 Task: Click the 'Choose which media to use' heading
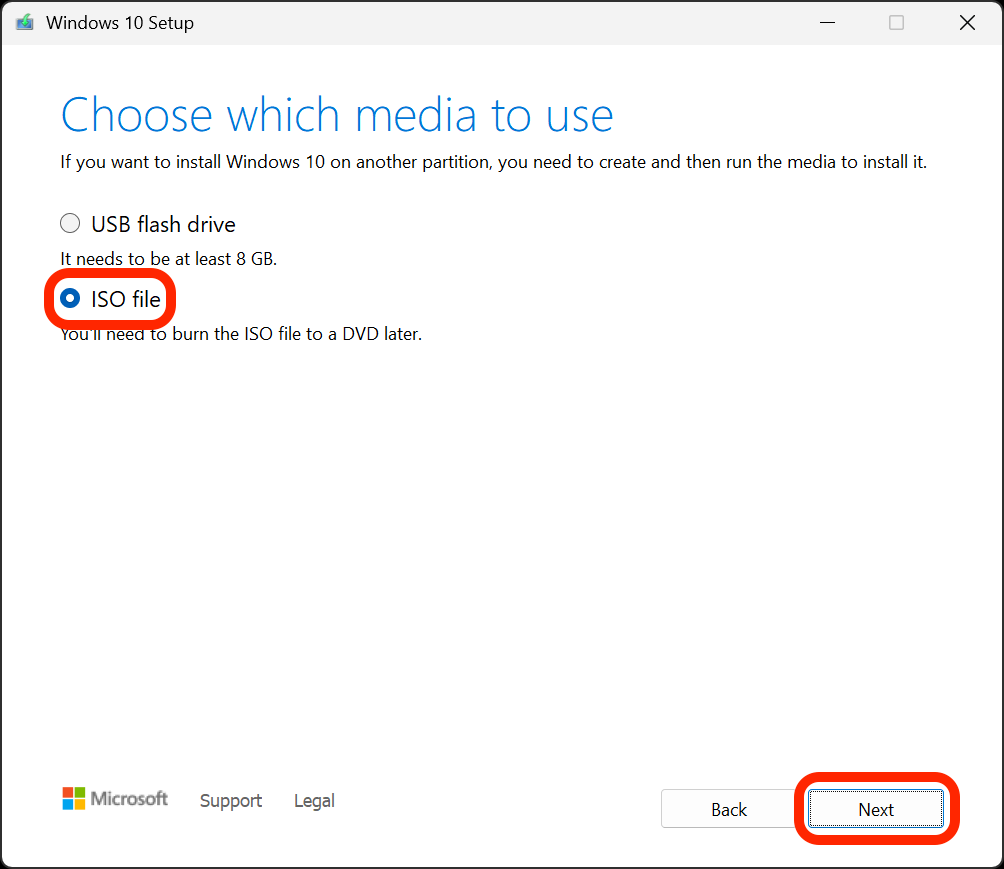pos(336,115)
